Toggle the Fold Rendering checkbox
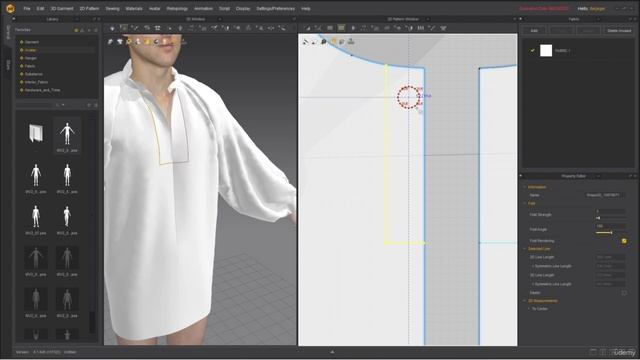640x360 pixels. pyautogui.click(x=624, y=241)
